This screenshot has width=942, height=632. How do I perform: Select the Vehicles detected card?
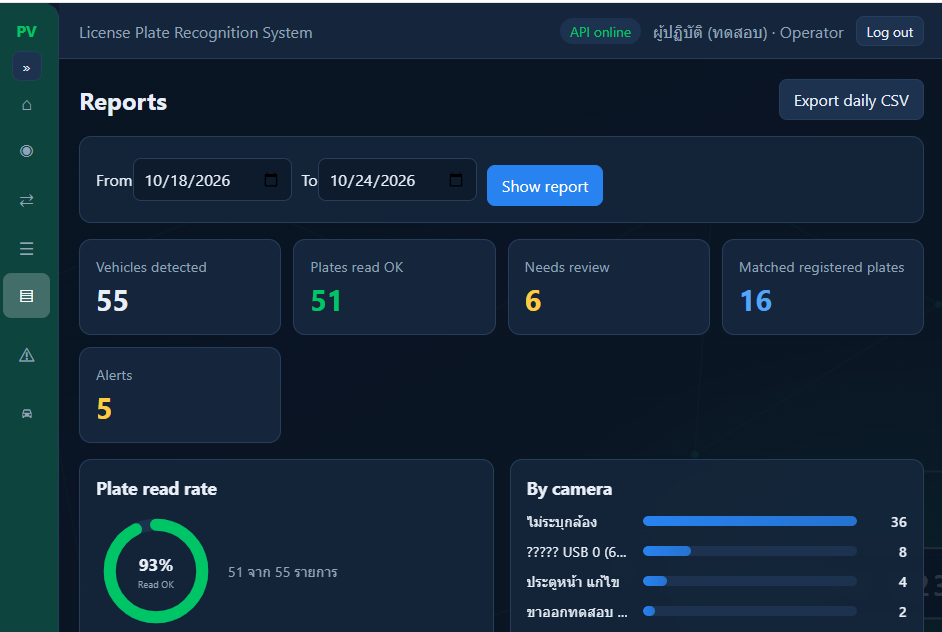click(x=180, y=287)
